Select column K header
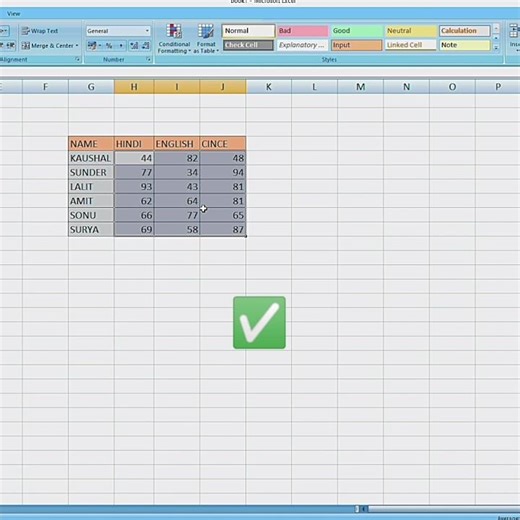Screen dimensions: 520x520 [269, 87]
